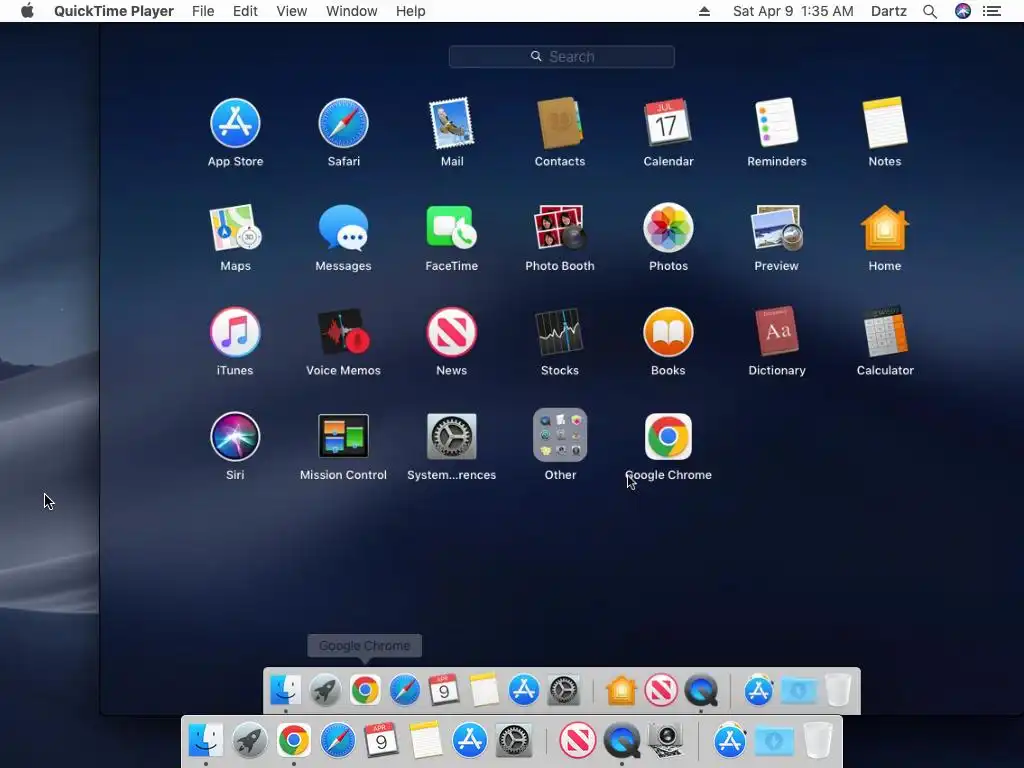Open Notes from the Launchpad grid
1024x768 pixels.
point(885,123)
